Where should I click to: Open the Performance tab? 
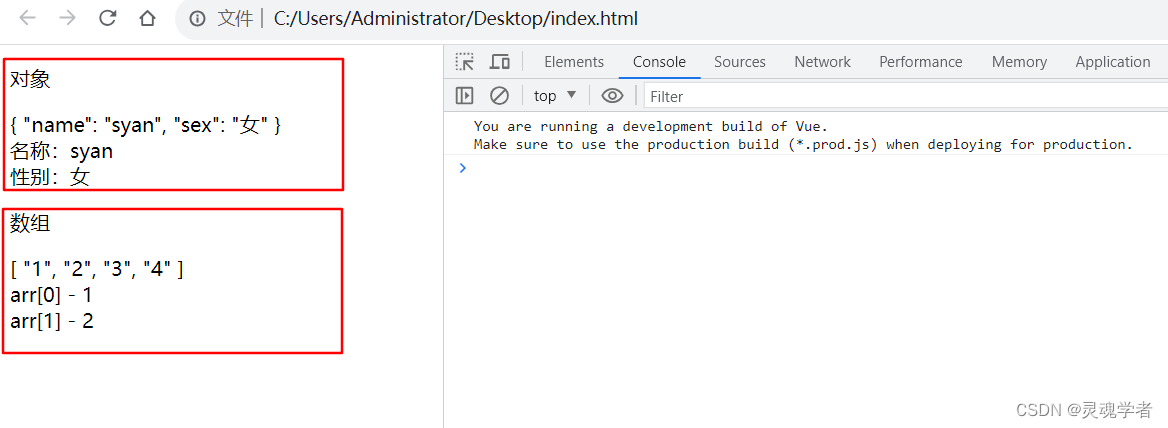tap(921, 62)
